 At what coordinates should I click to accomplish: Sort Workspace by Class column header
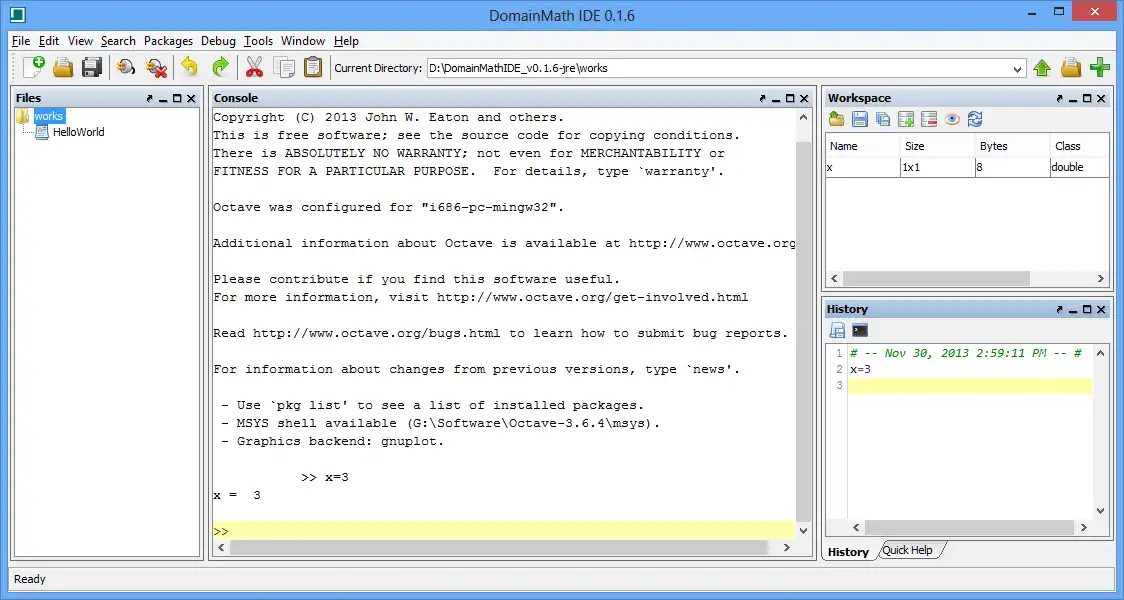point(1080,146)
